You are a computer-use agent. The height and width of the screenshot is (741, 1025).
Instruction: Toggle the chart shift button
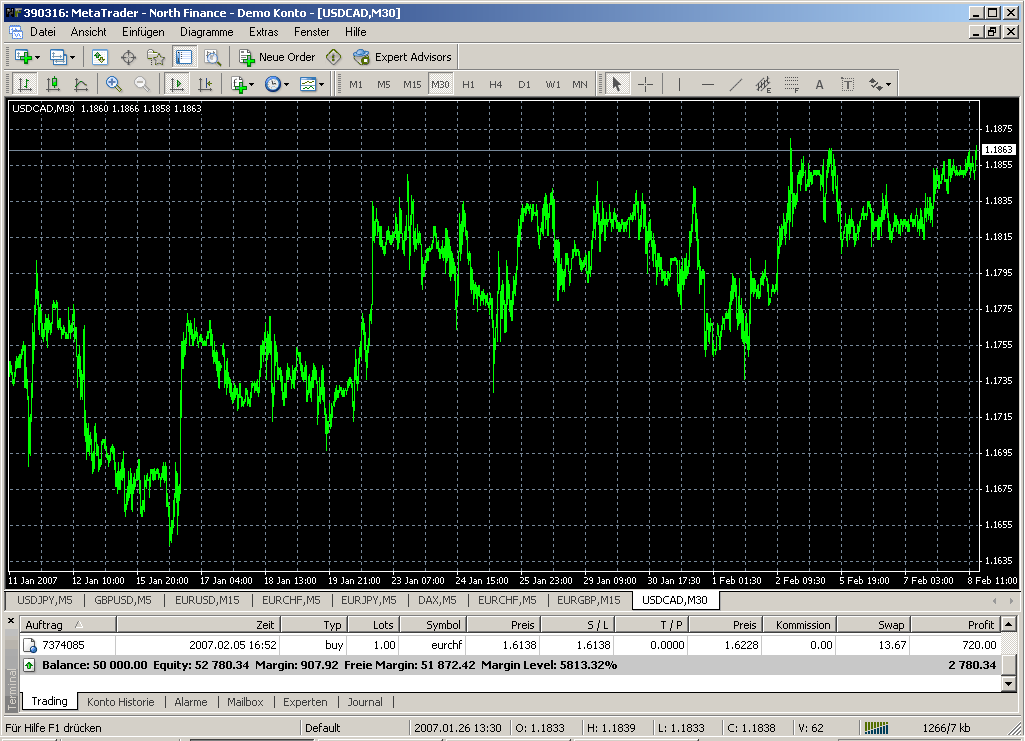[205, 84]
